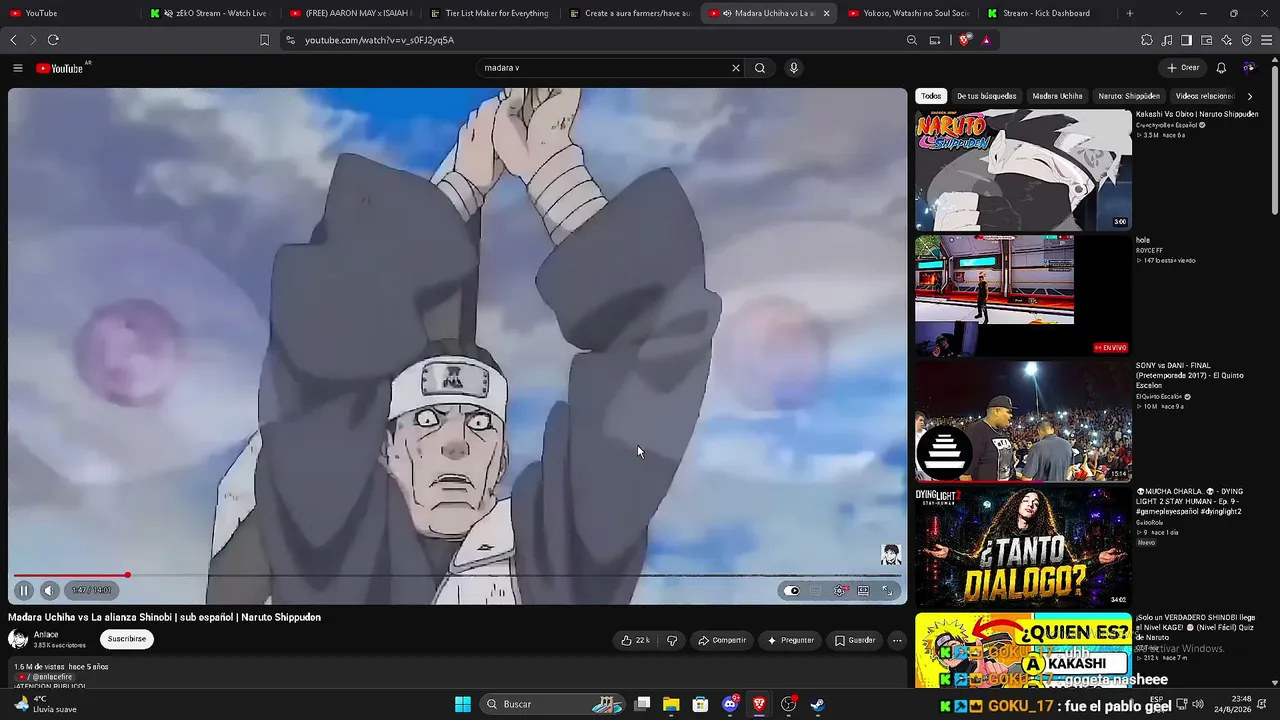Turn on subtitles in the video player
The height and width of the screenshot is (720, 1280).
(x=816, y=591)
